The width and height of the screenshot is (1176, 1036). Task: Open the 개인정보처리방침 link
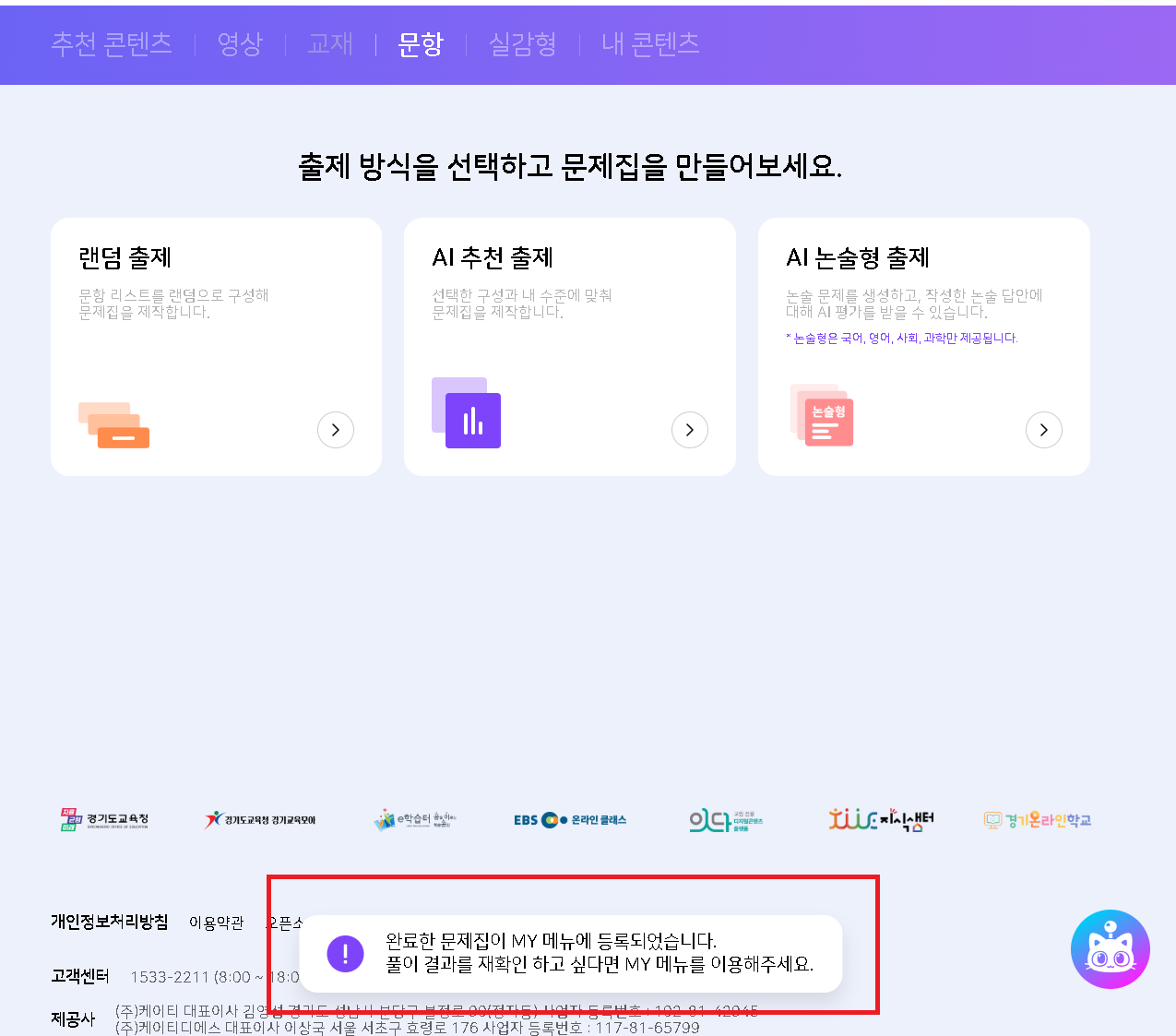pyautogui.click(x=110, y=922)
